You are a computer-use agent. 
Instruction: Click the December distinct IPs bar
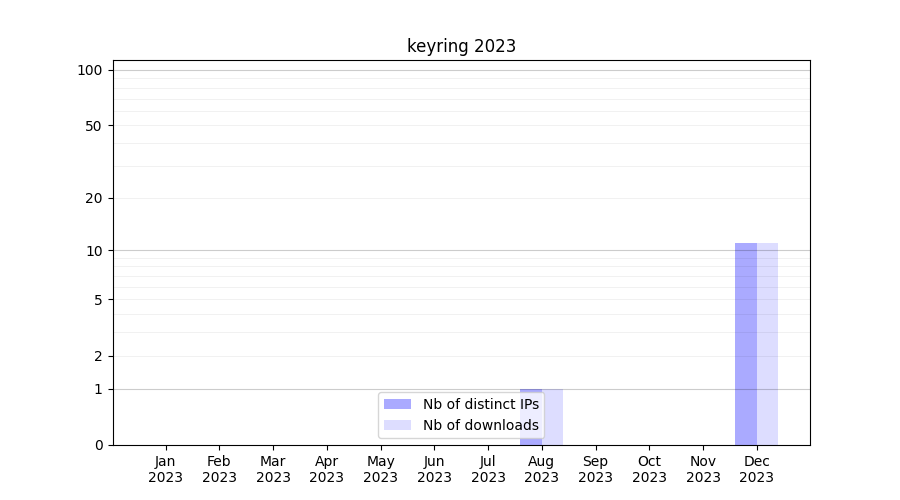[x=746, y=343]
